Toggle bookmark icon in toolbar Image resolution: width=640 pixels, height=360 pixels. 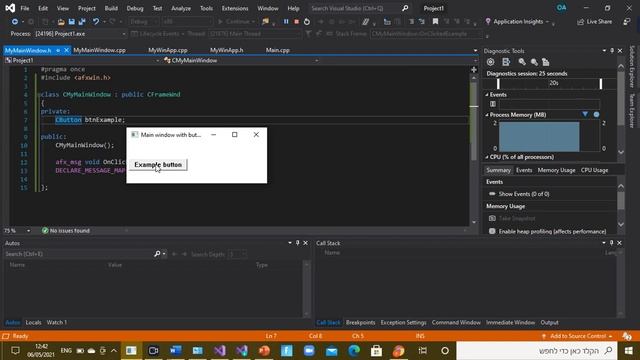[x=435, y=22]
